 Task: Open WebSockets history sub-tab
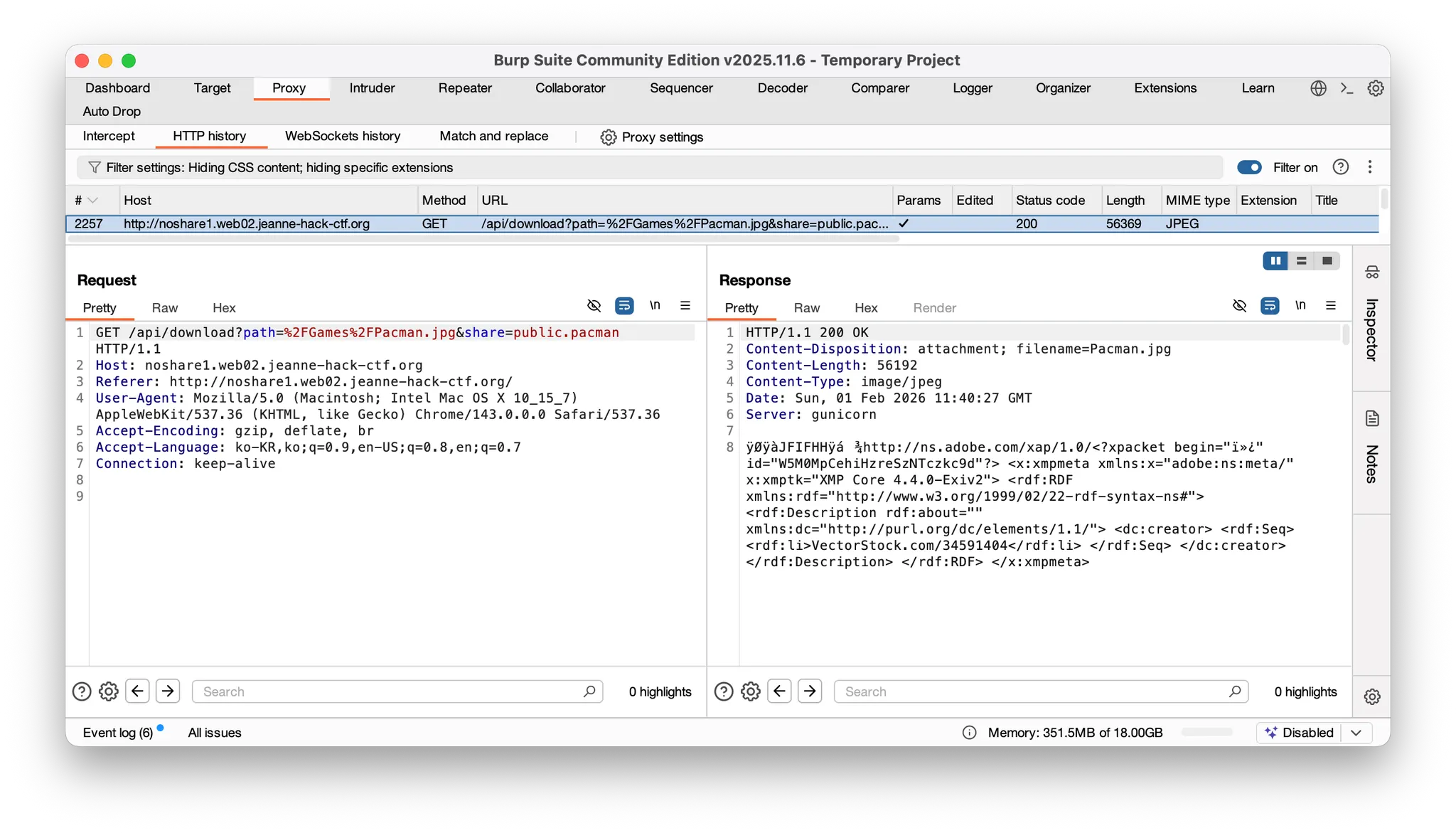pos(343,137)
